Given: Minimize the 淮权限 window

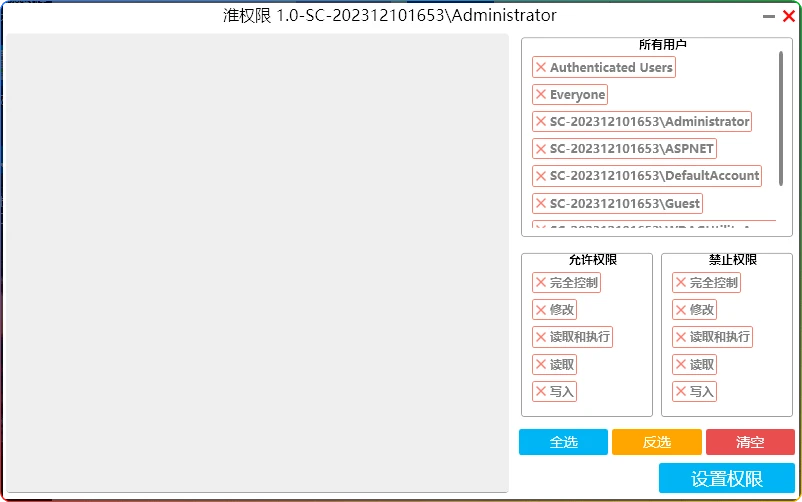Looking at the screenshot, I should point(769,16).
